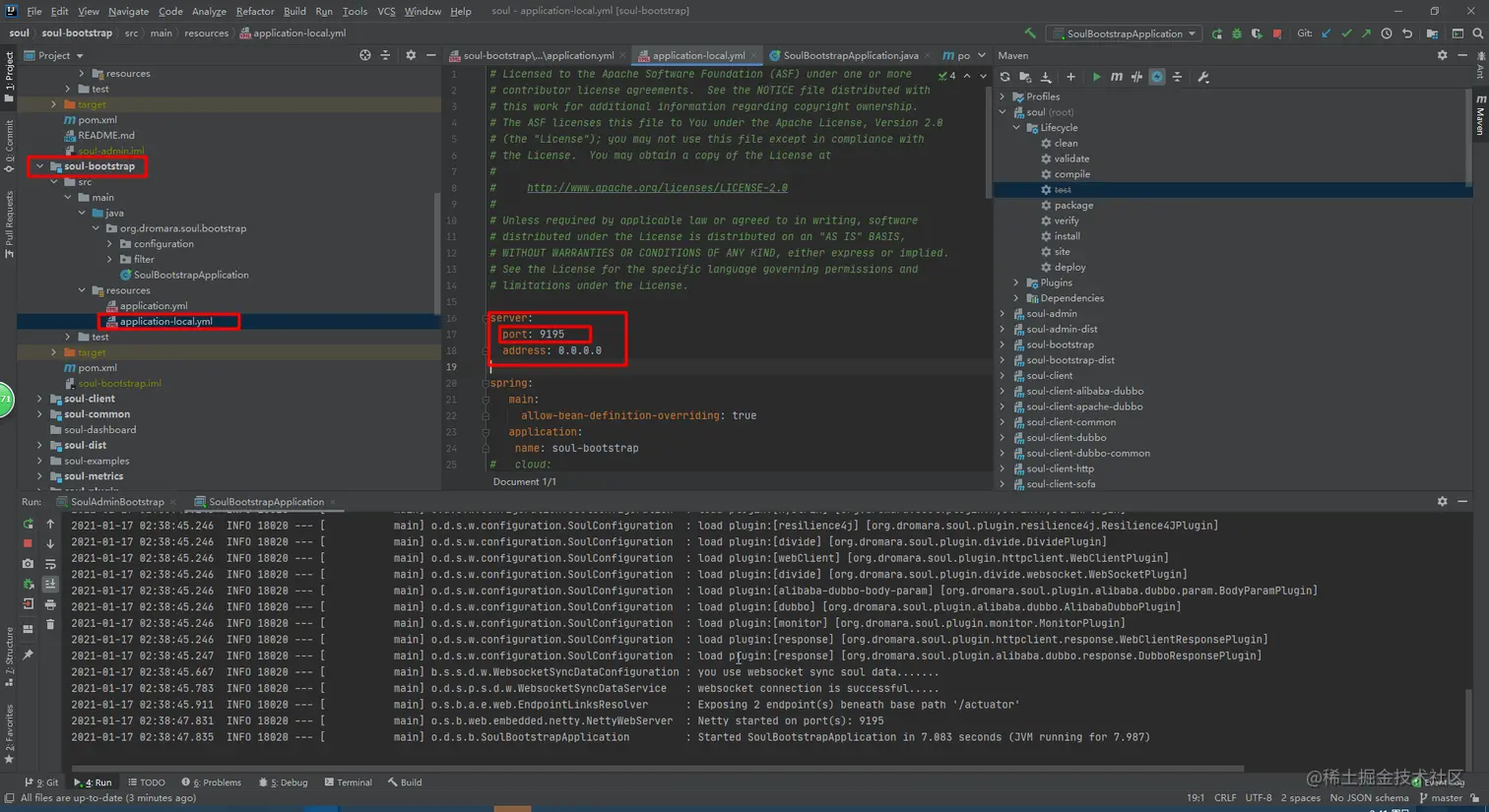Select the package lifecycle goal in Maven
The width and height of the screenshot is (1489, 812).
click(1073, 206)
